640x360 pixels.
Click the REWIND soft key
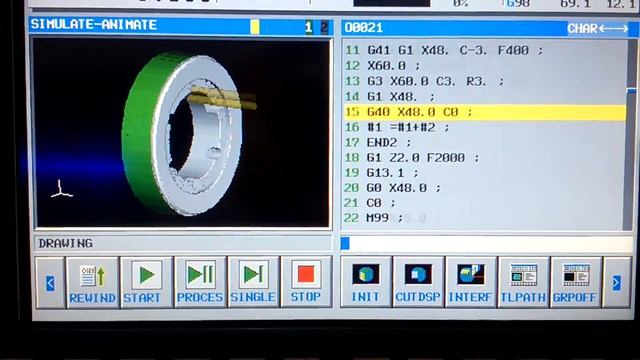[x=92, y=282]
